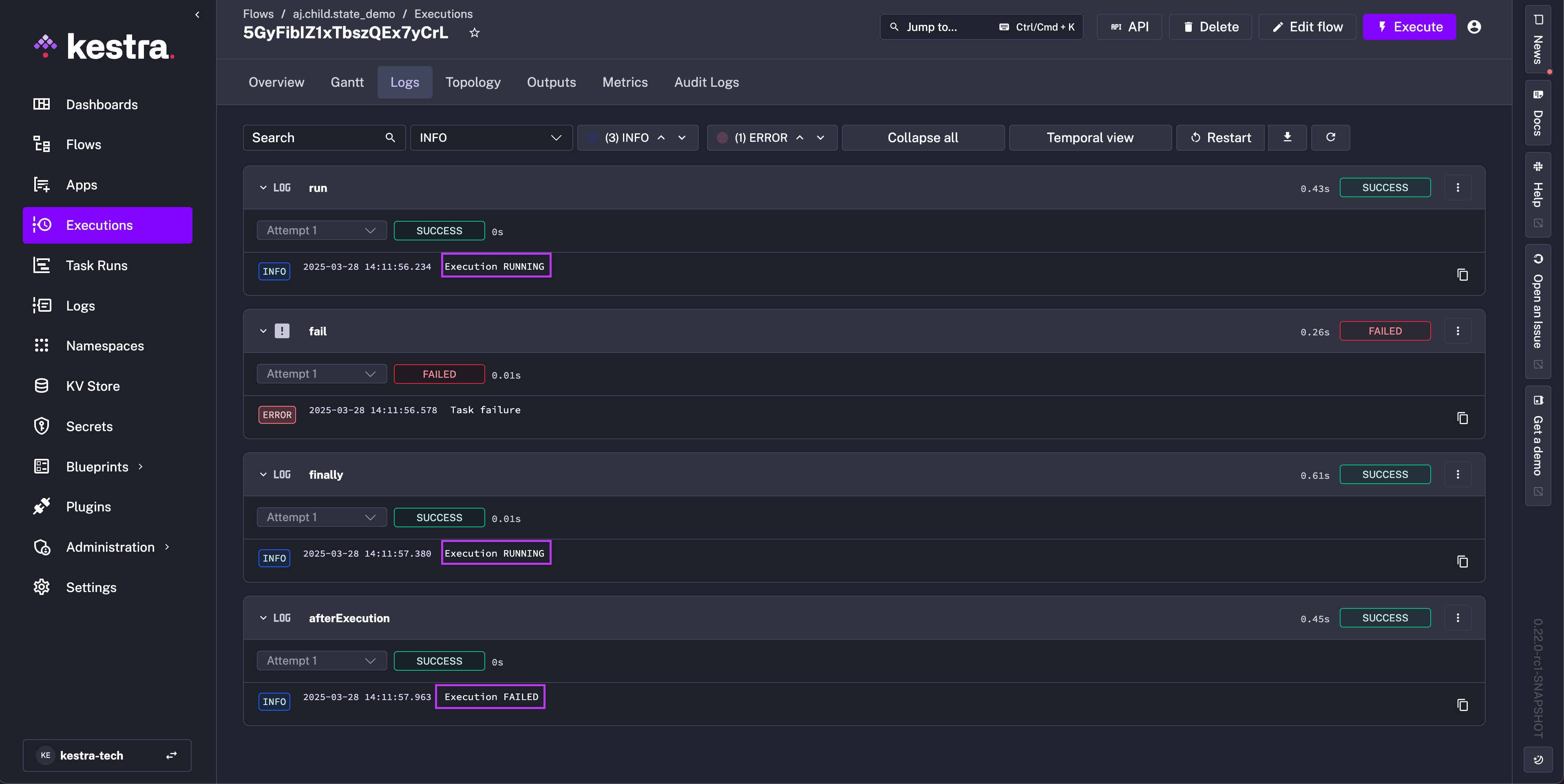Open the Attempt 1 dropdown under finally
This screenshot has height=784, width=1564.
(x=321, y=517)
